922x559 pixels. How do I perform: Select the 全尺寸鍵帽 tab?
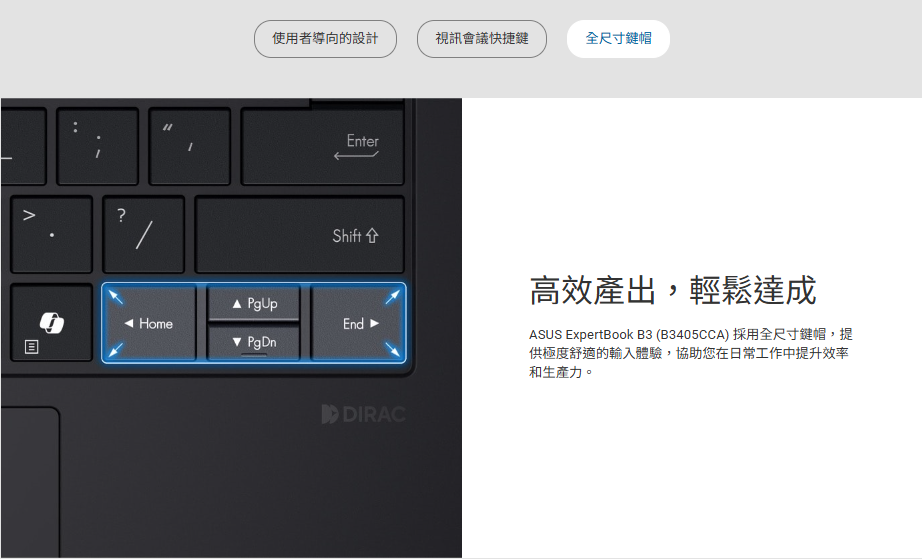click(618, 39)
